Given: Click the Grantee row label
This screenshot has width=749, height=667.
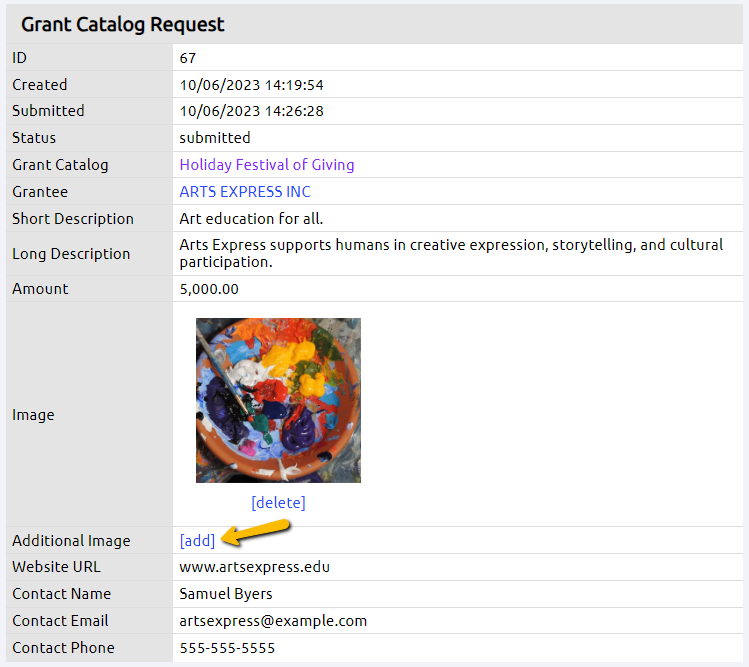Looking at the screenshot, I should click(x=40, y=192).
